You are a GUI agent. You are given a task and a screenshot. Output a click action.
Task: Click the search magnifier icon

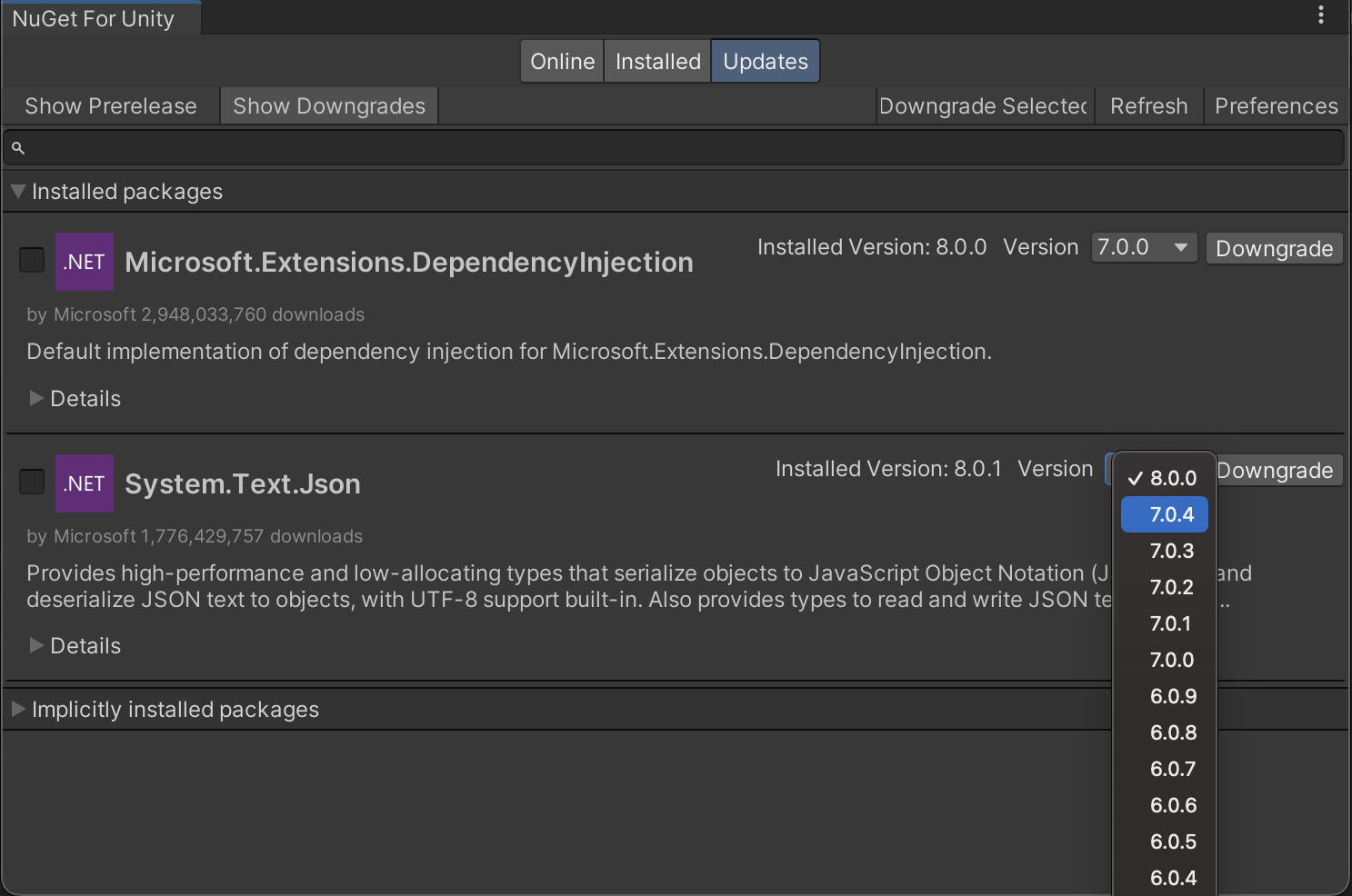pos(17,147)
